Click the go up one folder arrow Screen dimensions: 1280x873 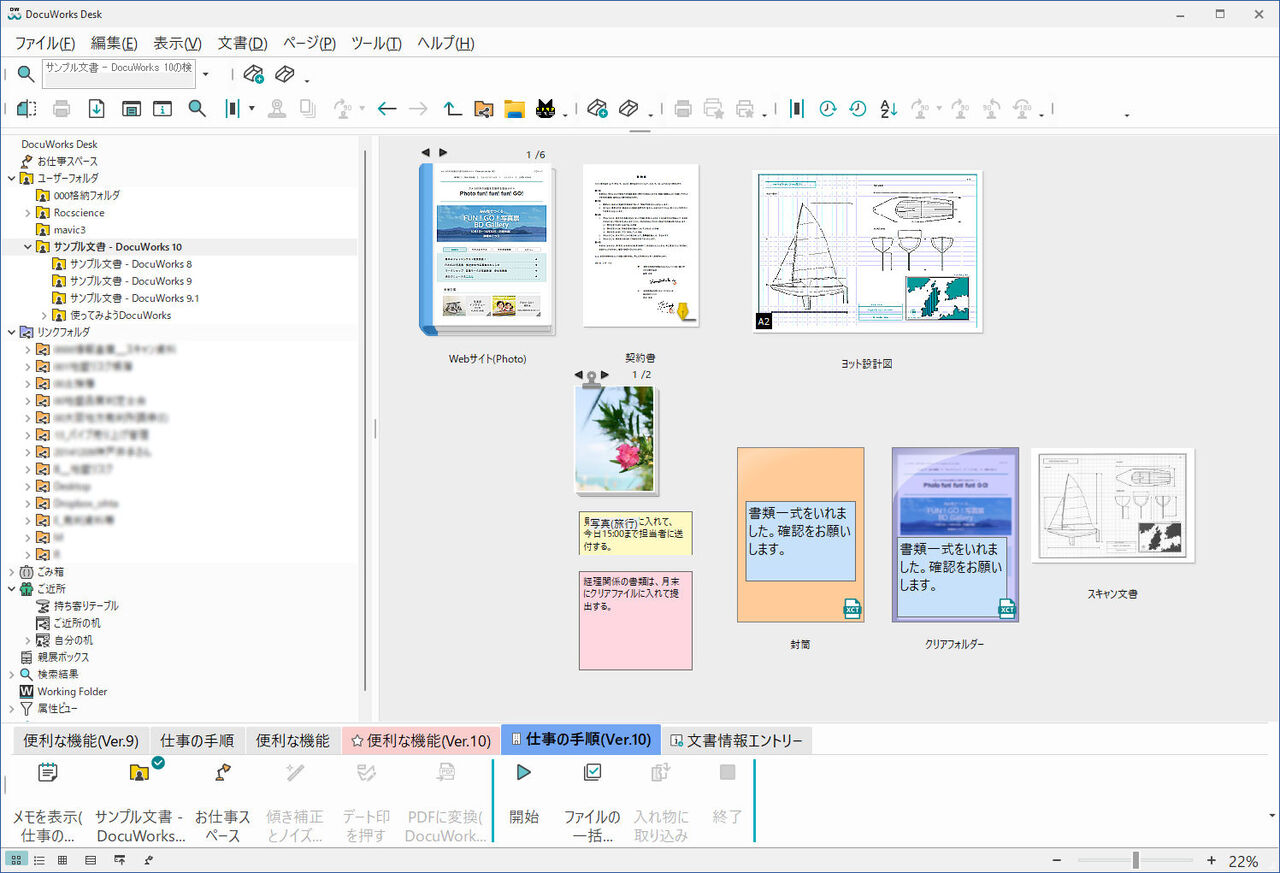coord(452,108)
